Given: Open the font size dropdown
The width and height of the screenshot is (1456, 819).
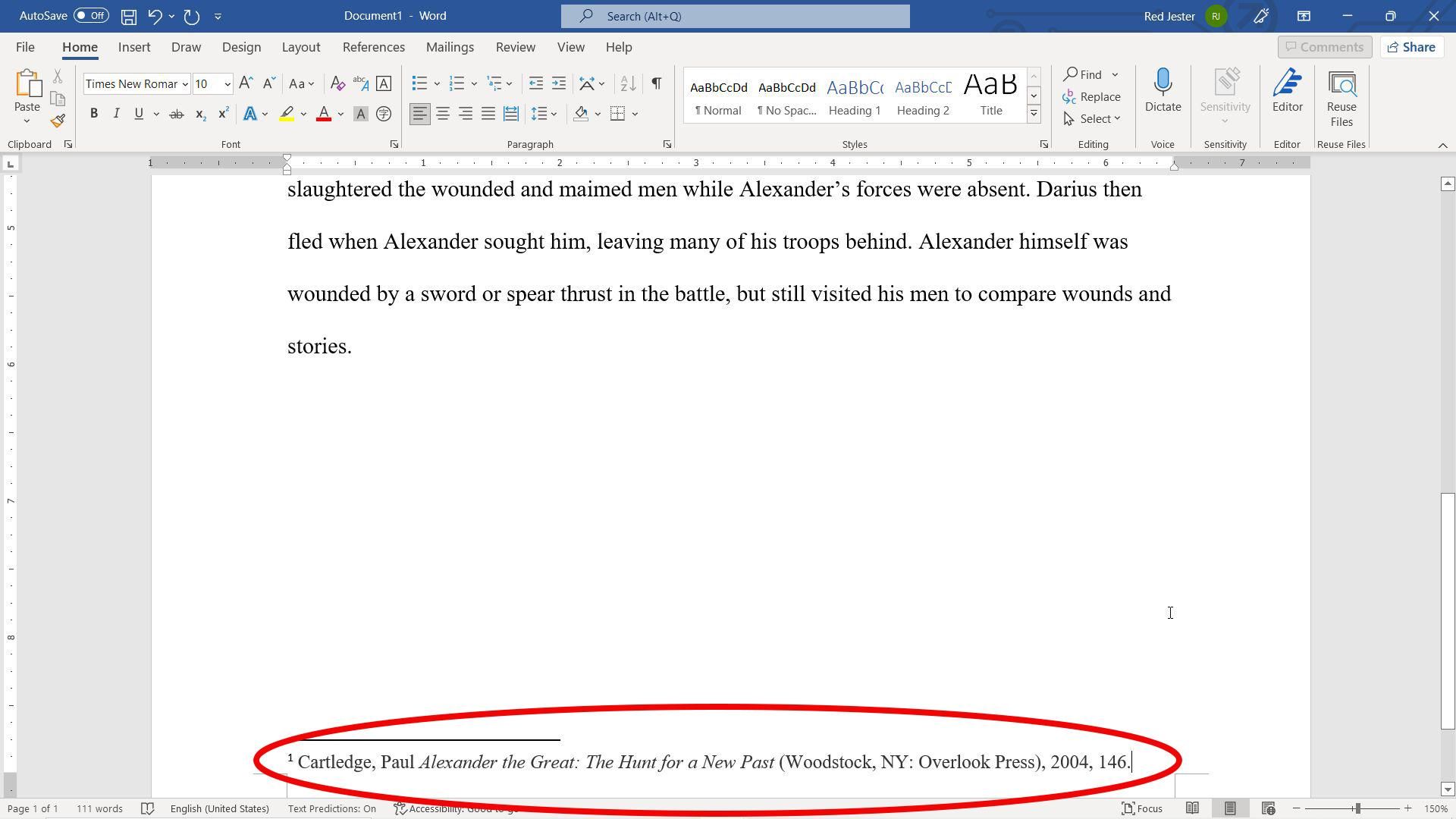Looking at the screenshot, I should coord(226,84).
